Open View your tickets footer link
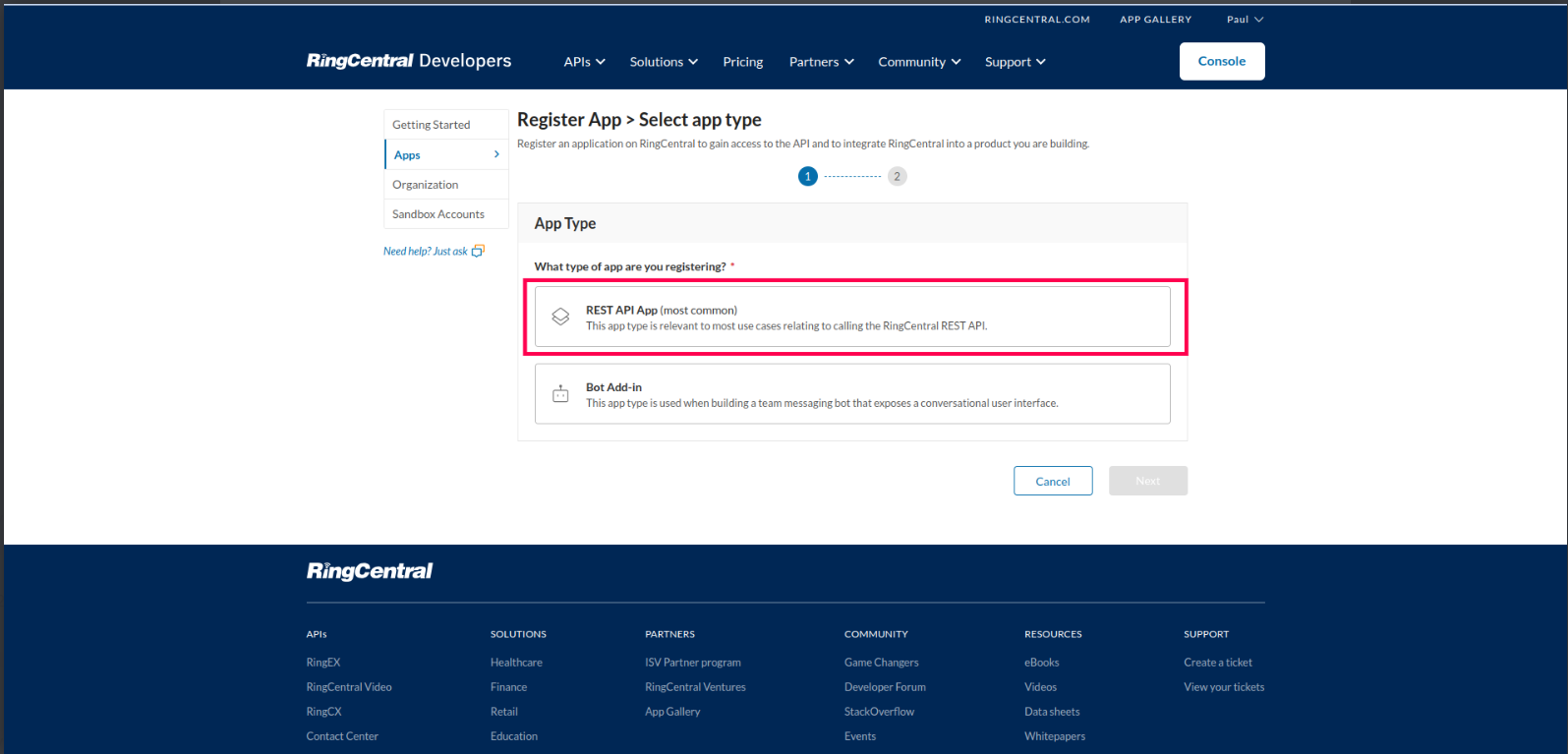 coord(1224,687)
